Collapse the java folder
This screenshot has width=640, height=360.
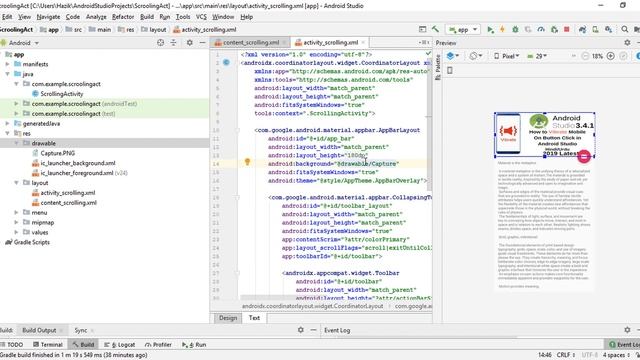point(7,74)
